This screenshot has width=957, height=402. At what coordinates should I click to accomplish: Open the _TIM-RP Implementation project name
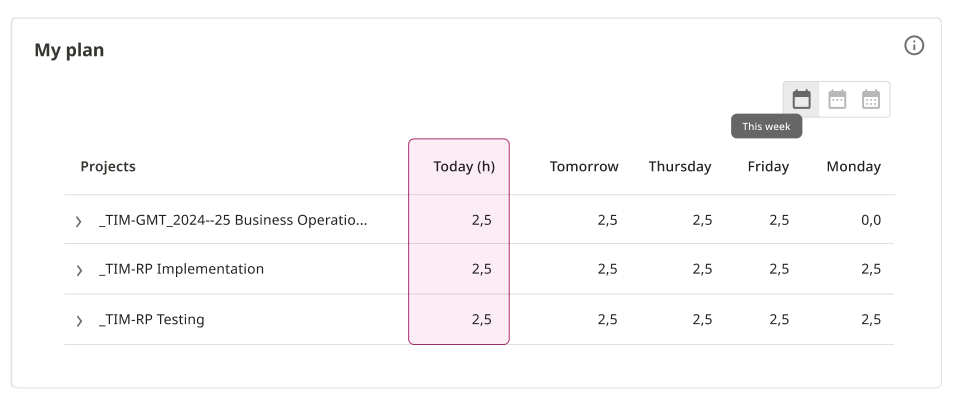click(181, 269)
